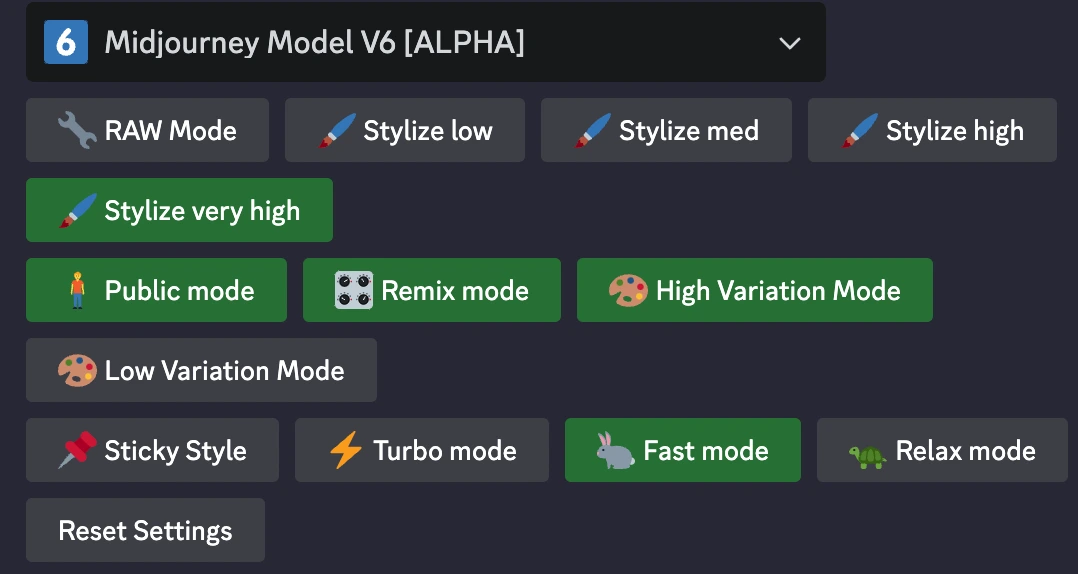
Task: Click the palette icon on High Variation Mode
Action: [628, 290]
